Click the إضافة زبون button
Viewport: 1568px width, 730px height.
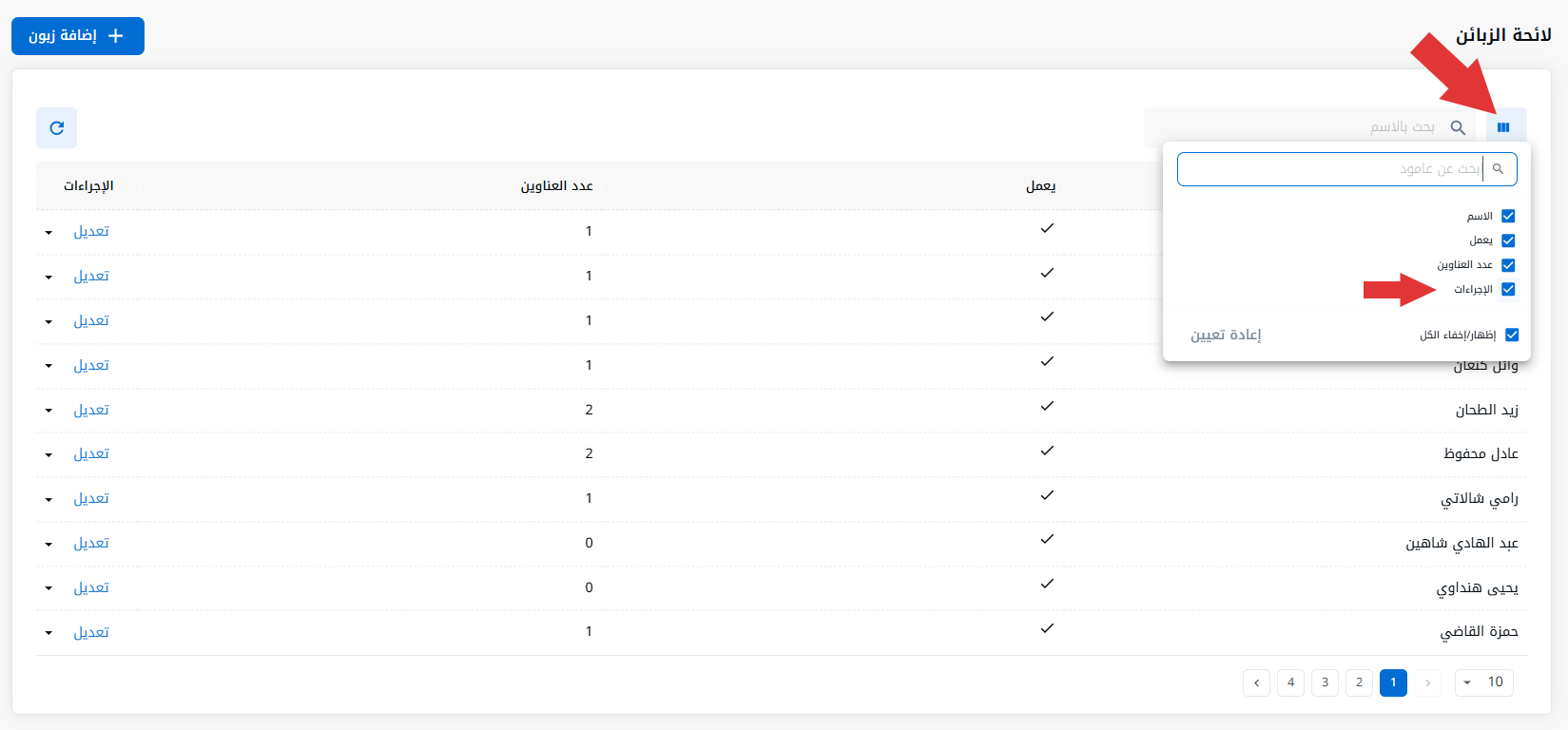click(x=78, y=36)
